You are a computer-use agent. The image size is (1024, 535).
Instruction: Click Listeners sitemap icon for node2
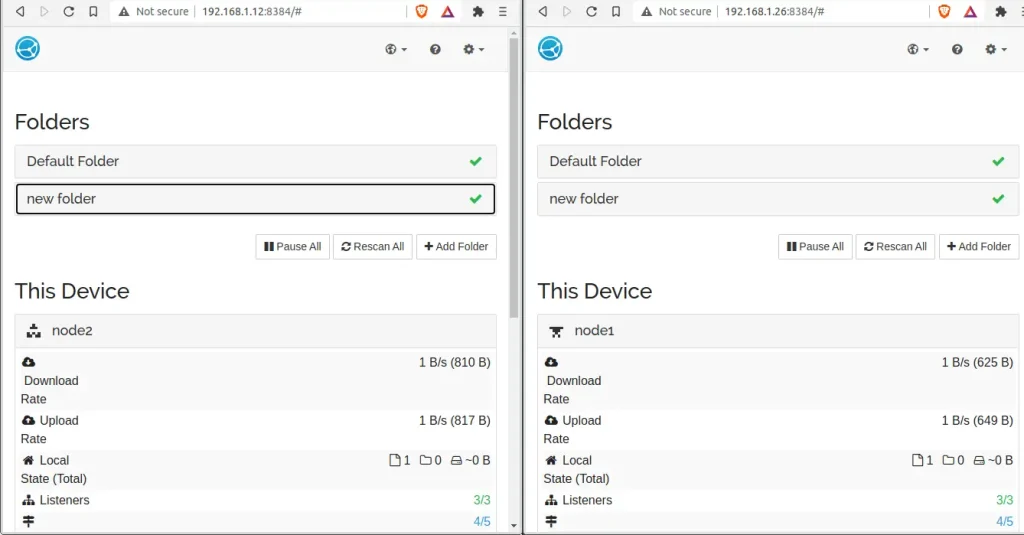28,500
